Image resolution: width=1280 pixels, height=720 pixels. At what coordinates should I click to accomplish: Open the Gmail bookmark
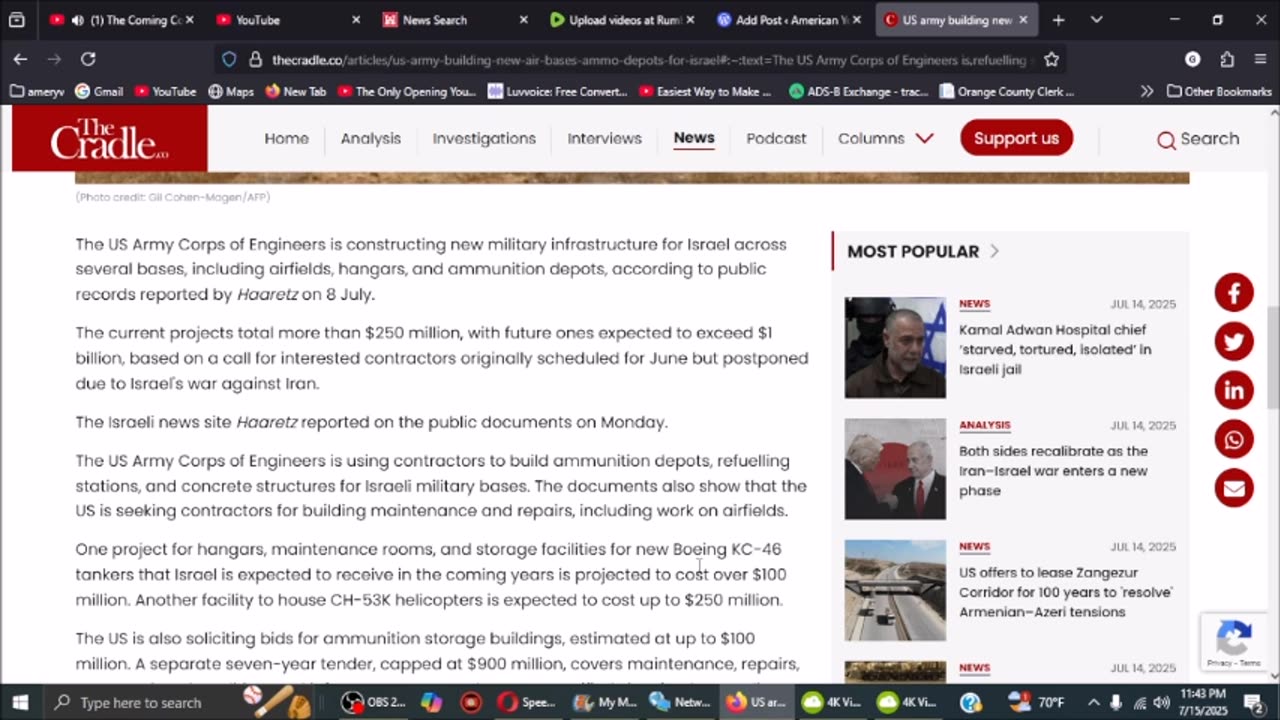coord(98,91)
